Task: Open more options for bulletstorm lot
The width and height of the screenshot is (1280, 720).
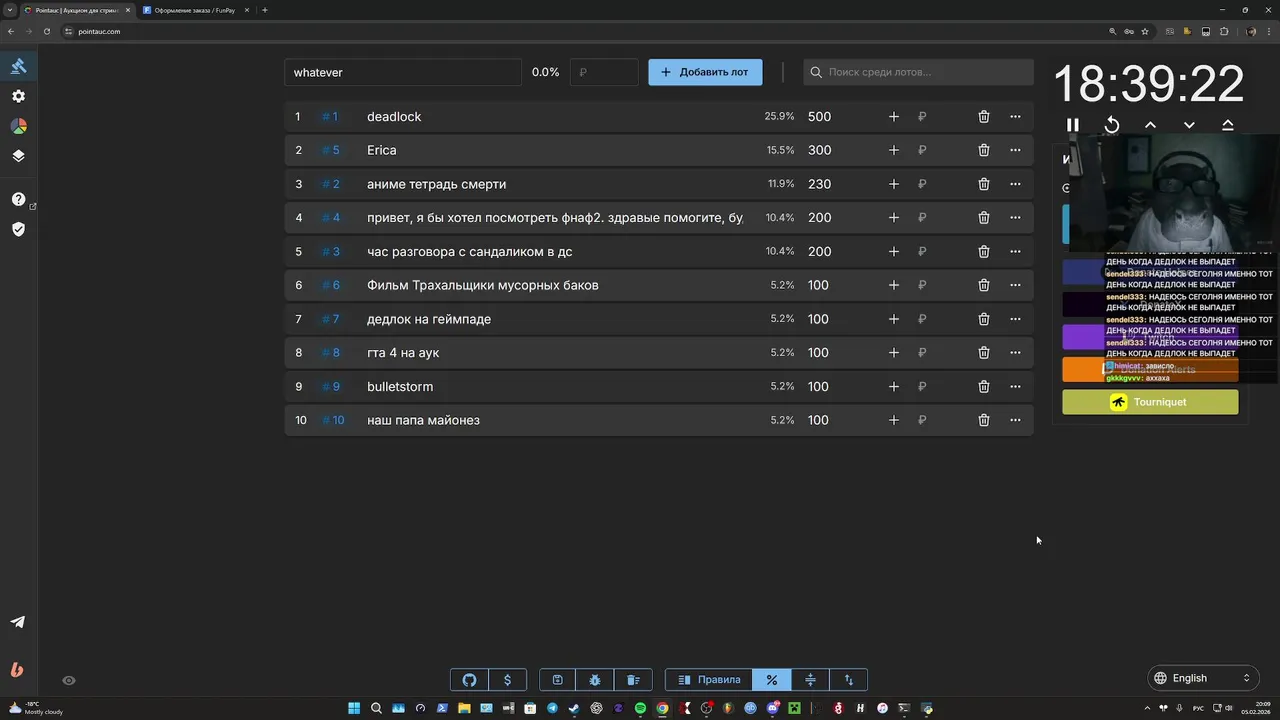Action: [x=1015, y=387]
